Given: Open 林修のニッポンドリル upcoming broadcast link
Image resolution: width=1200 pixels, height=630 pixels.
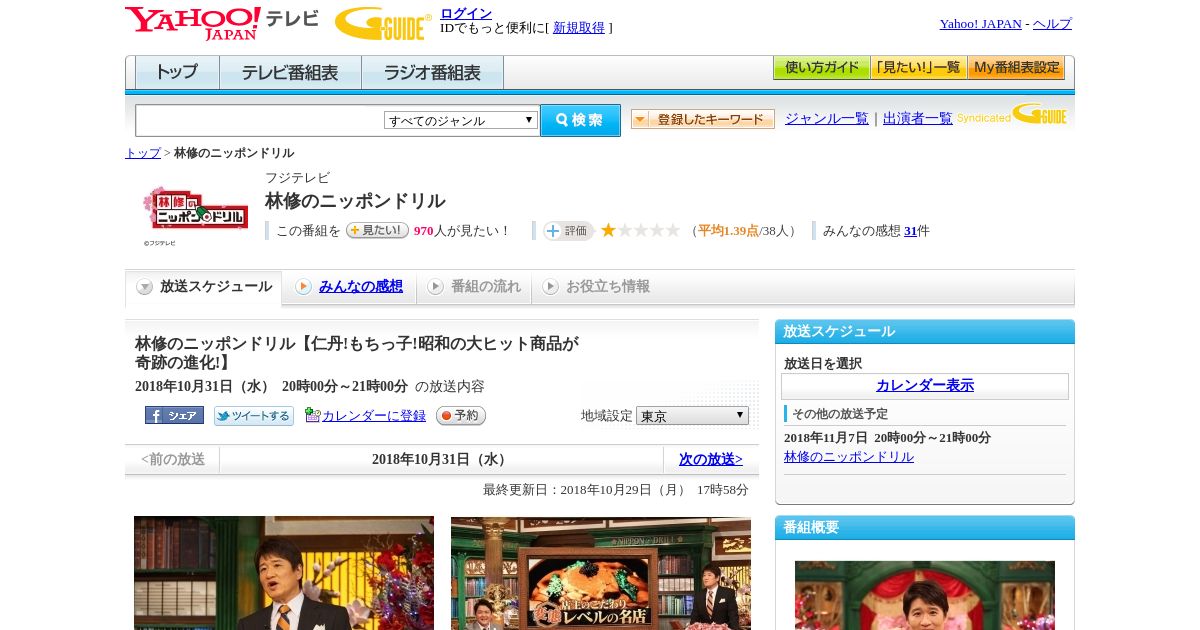Looking at the screenshot, I should click(849, 457).
